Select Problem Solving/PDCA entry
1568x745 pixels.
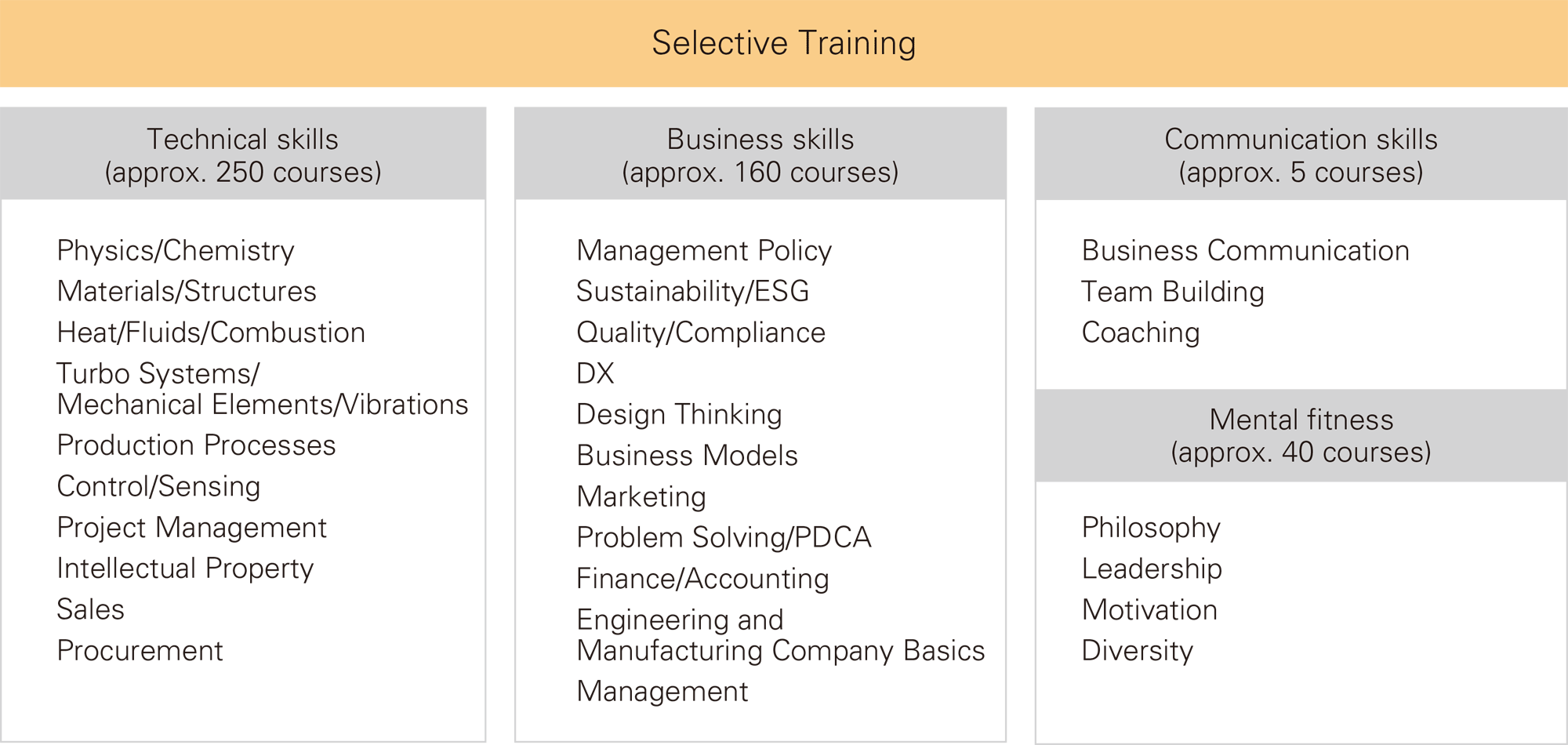coord(724,538)
